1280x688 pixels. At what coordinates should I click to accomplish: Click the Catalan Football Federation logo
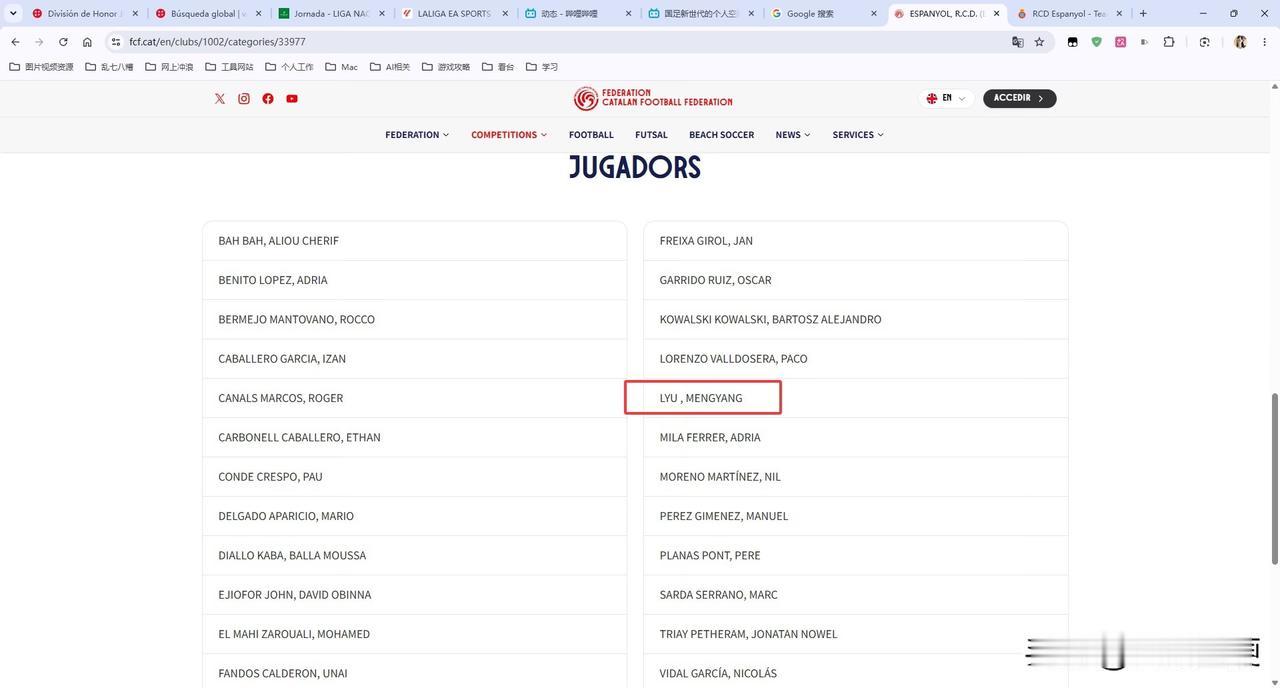[653, 98]
